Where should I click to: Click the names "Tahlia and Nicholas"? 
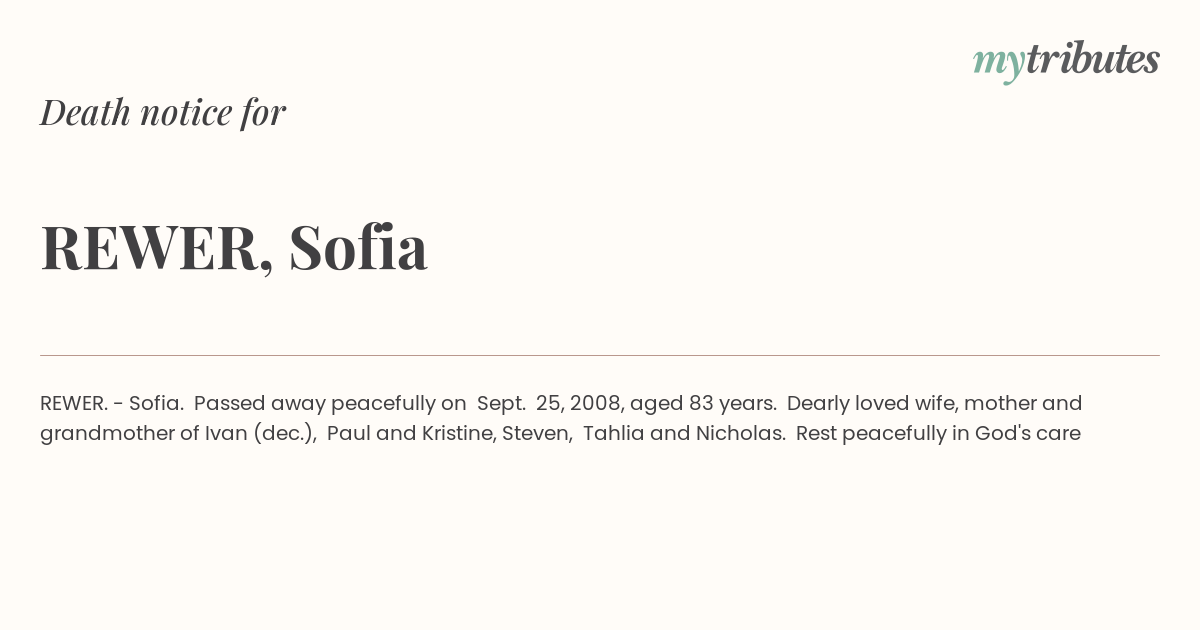pyautogui.click(x=683, y=433)
